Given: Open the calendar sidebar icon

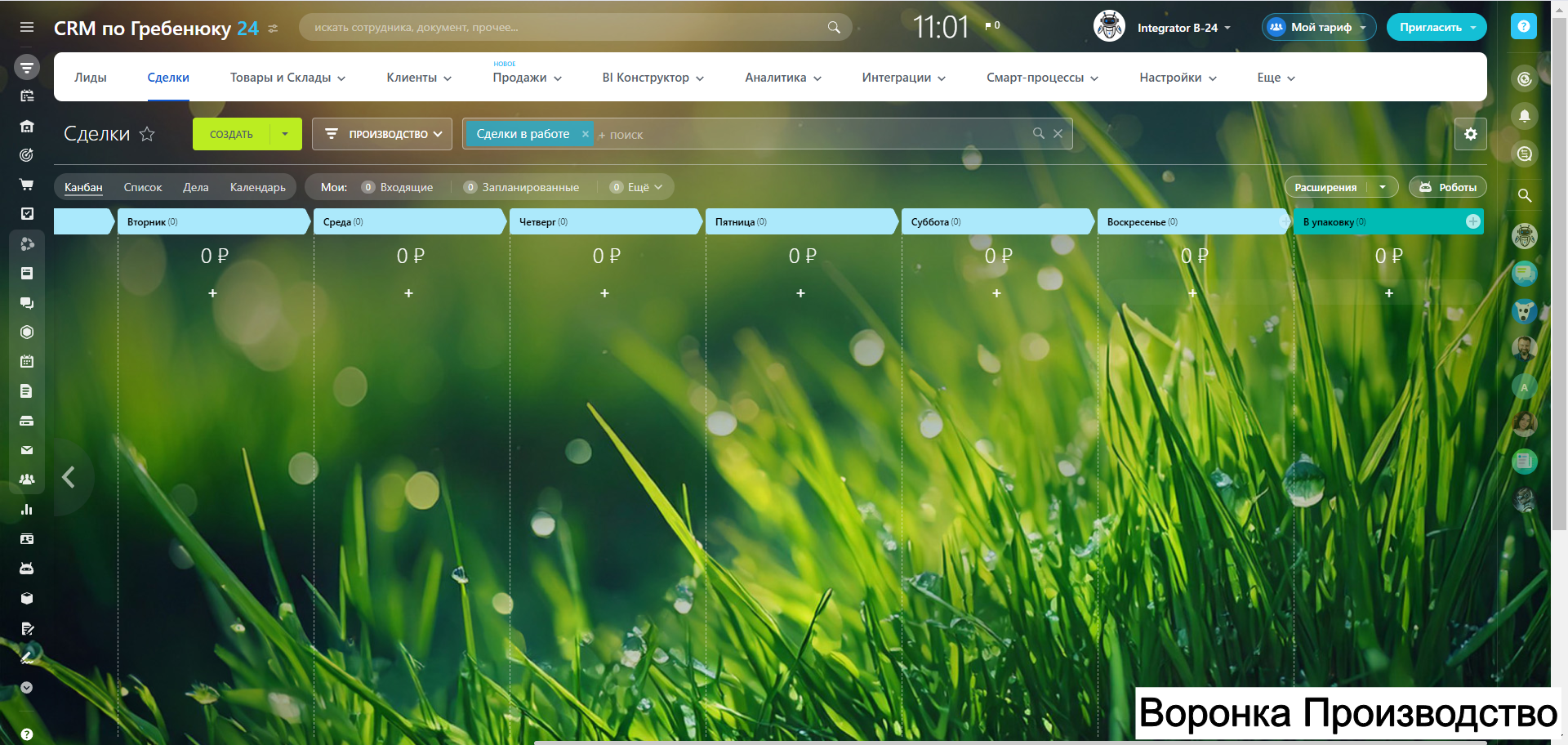Looking at the screenshot, I should coord(27,361).
